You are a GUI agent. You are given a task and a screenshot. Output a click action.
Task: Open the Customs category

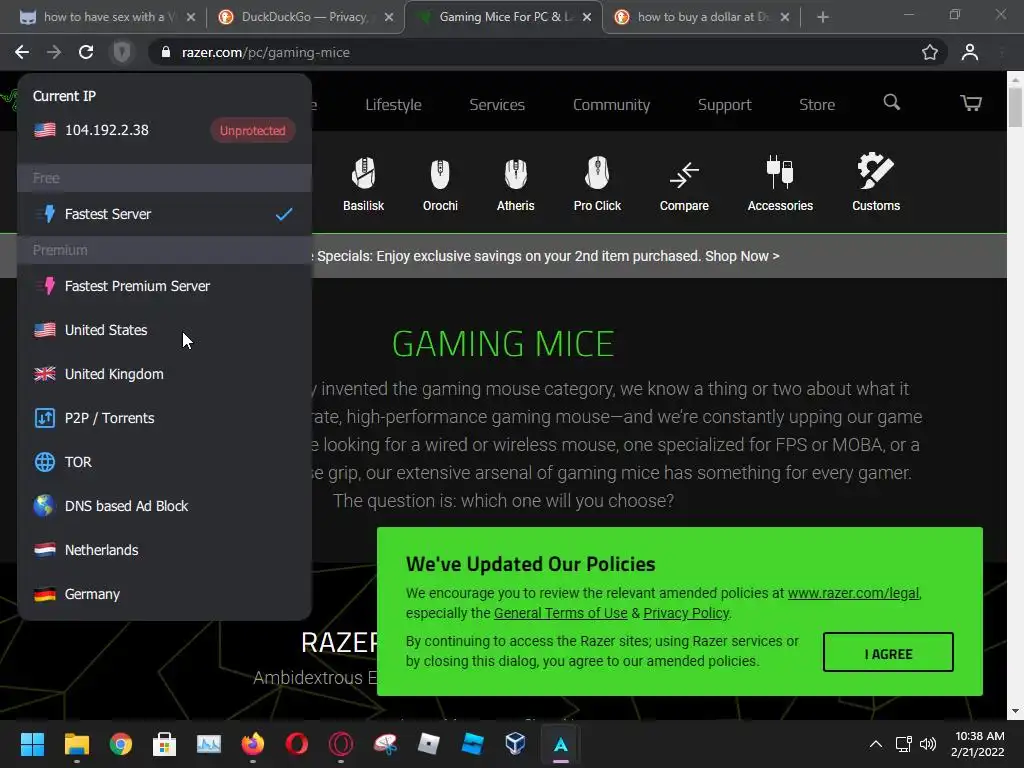876,184
